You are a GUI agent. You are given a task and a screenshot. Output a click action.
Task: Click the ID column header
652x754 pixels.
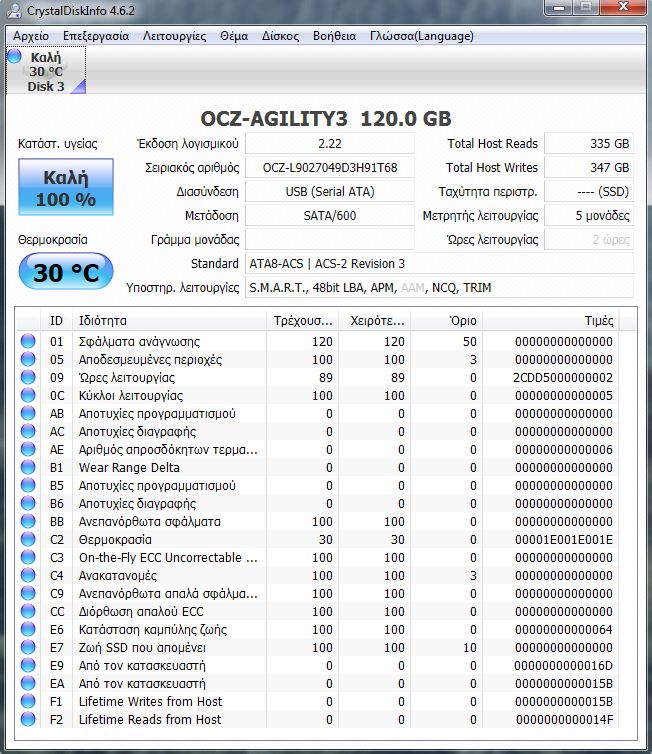coord(56,321)
